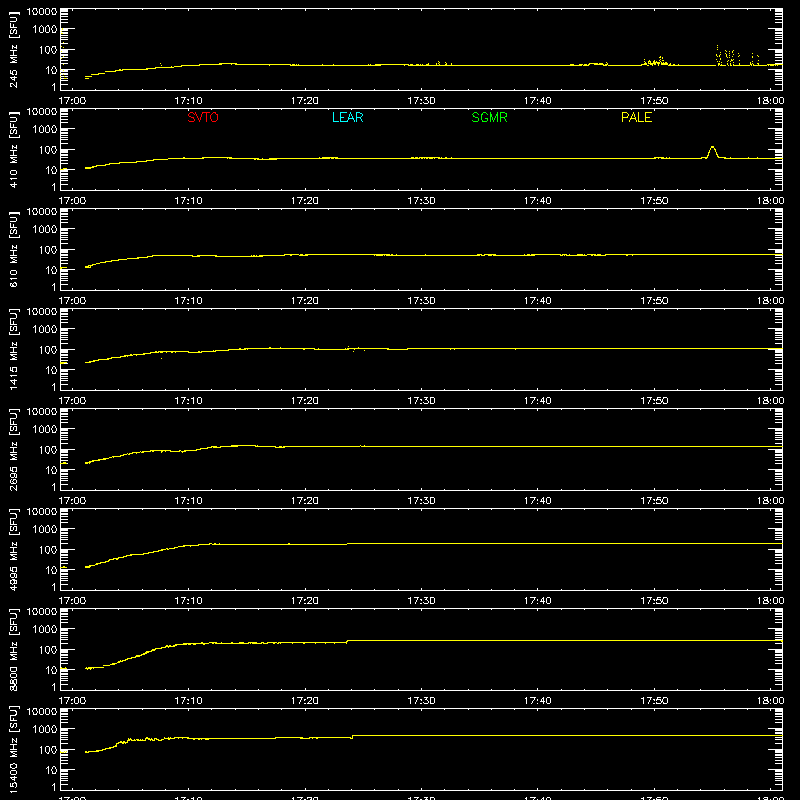Click the 10000 y-axis value on 2695 MHz plot
Screen dimensions: 800x800
(42, 412)
